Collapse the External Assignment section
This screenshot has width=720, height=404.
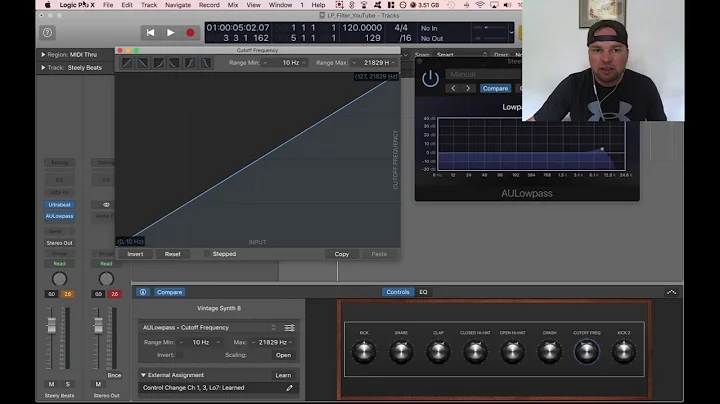click(x=143, y=375)
